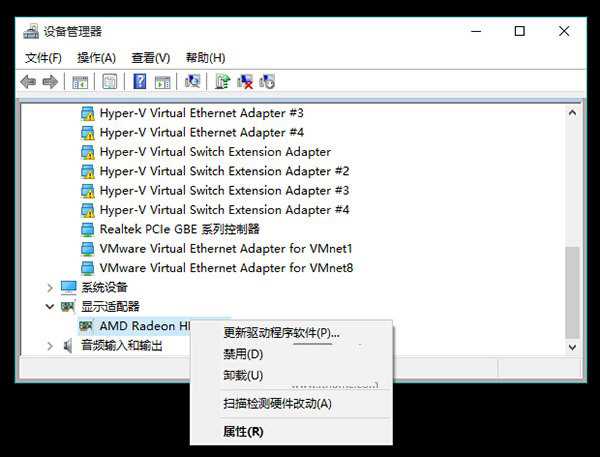The height and width of the screenshot is (457, 600).
Task: Collapse the 显示适配器 node
Action: coord(50,307)
